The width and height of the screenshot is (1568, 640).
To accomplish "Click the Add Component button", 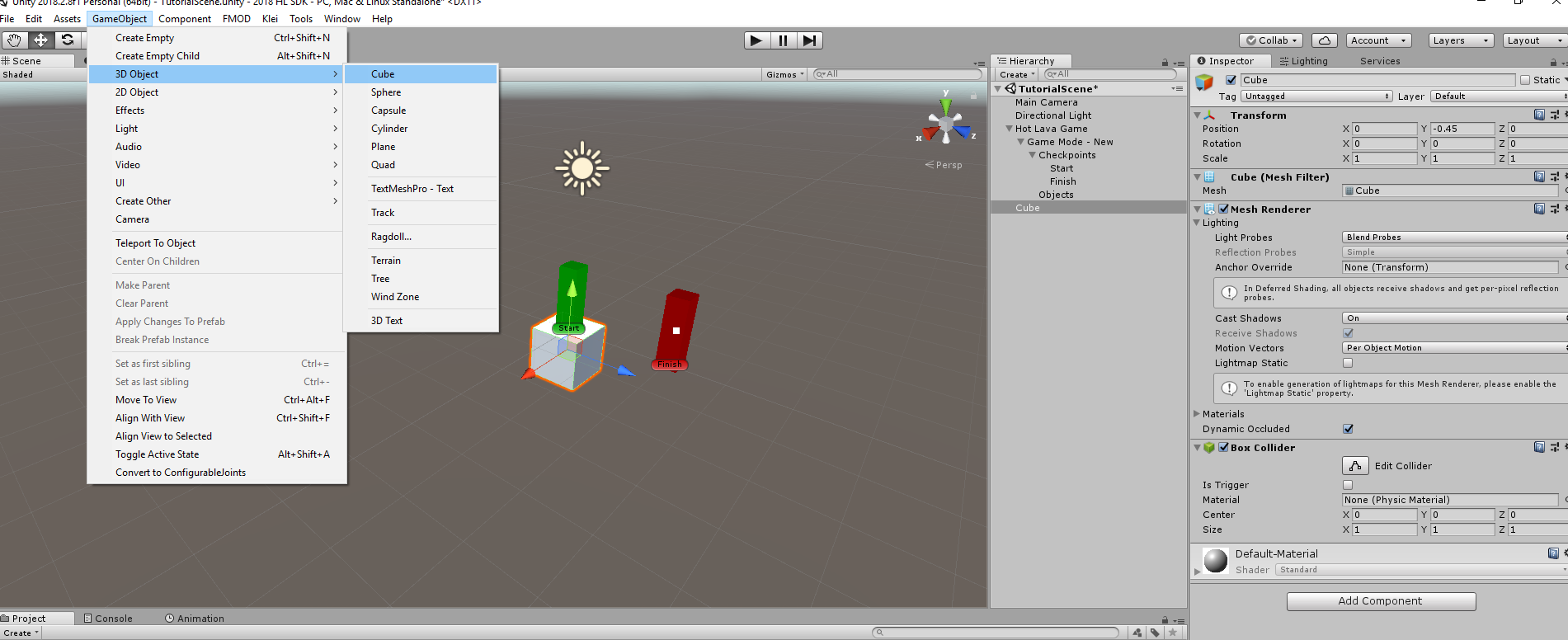I will (1381, 601).
